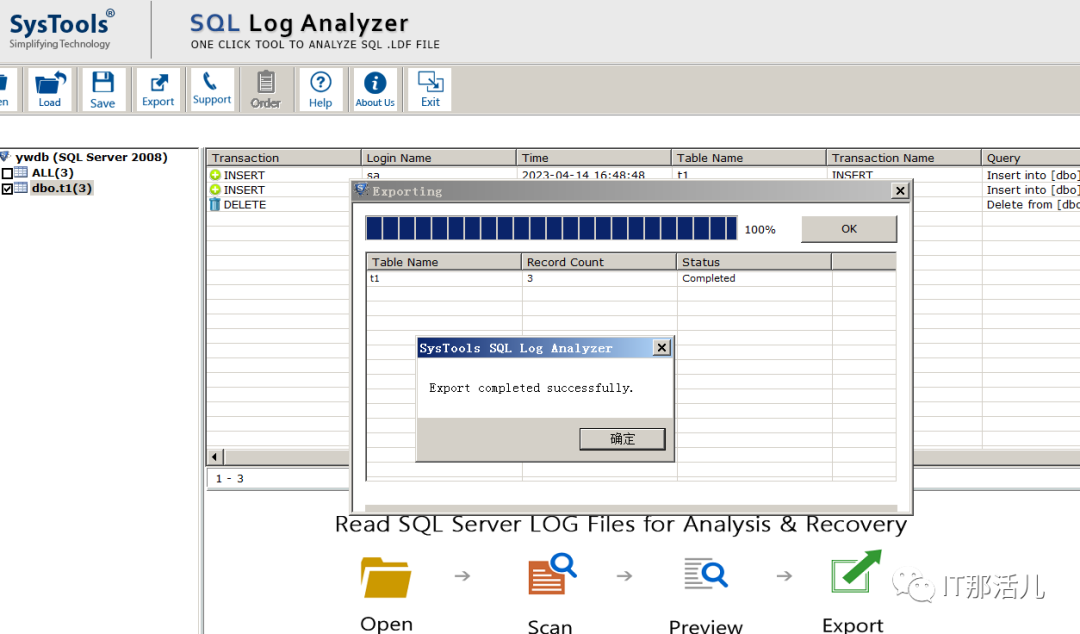Click the Record Count header in Exporting dialog
This screenshot has width=1080, height=634.
coord(599,262)
